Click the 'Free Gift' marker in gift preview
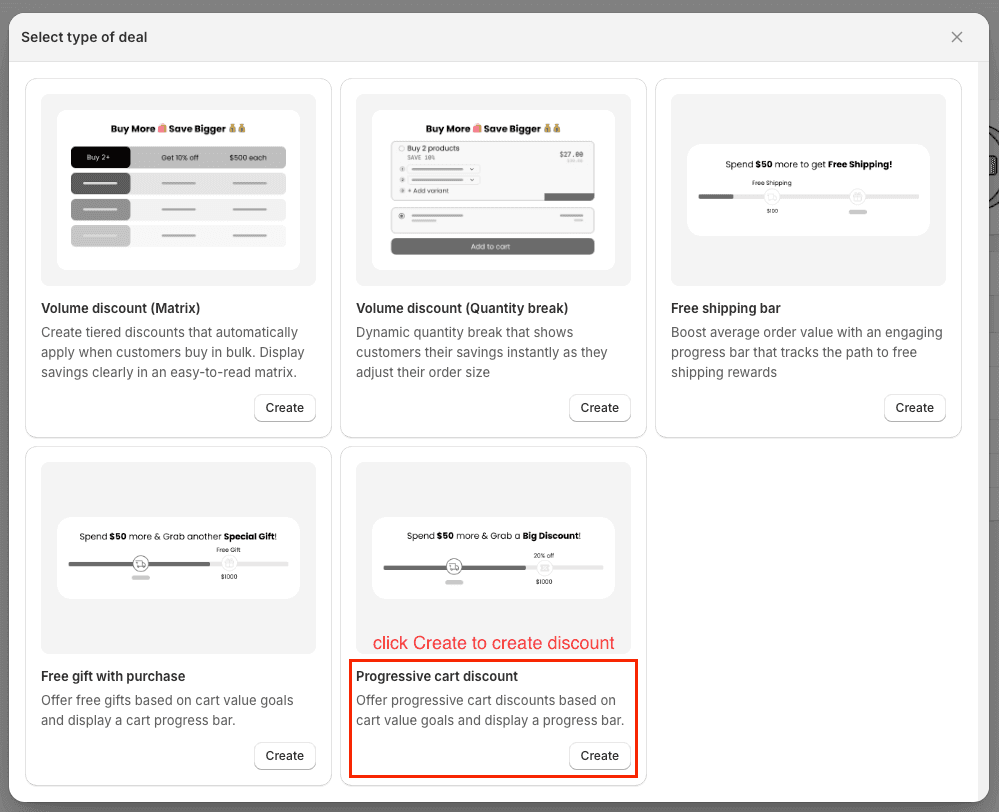The image size is (999, 812). click(x=228, y=550)
